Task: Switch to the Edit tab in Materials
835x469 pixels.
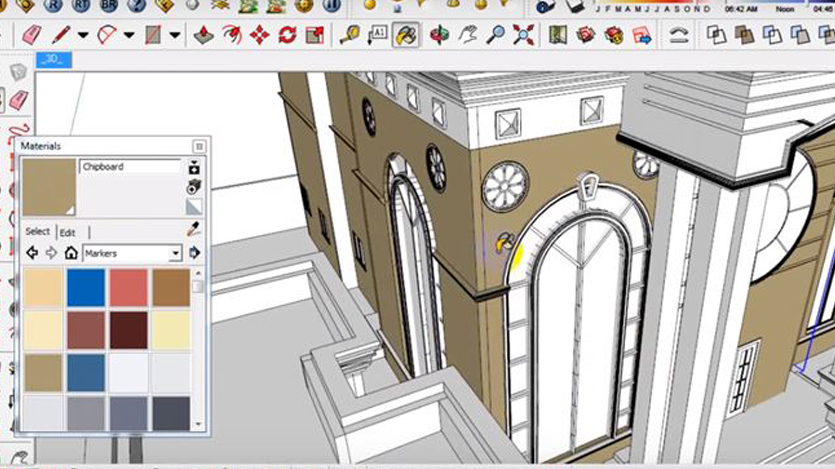Action: coord(67,233)
